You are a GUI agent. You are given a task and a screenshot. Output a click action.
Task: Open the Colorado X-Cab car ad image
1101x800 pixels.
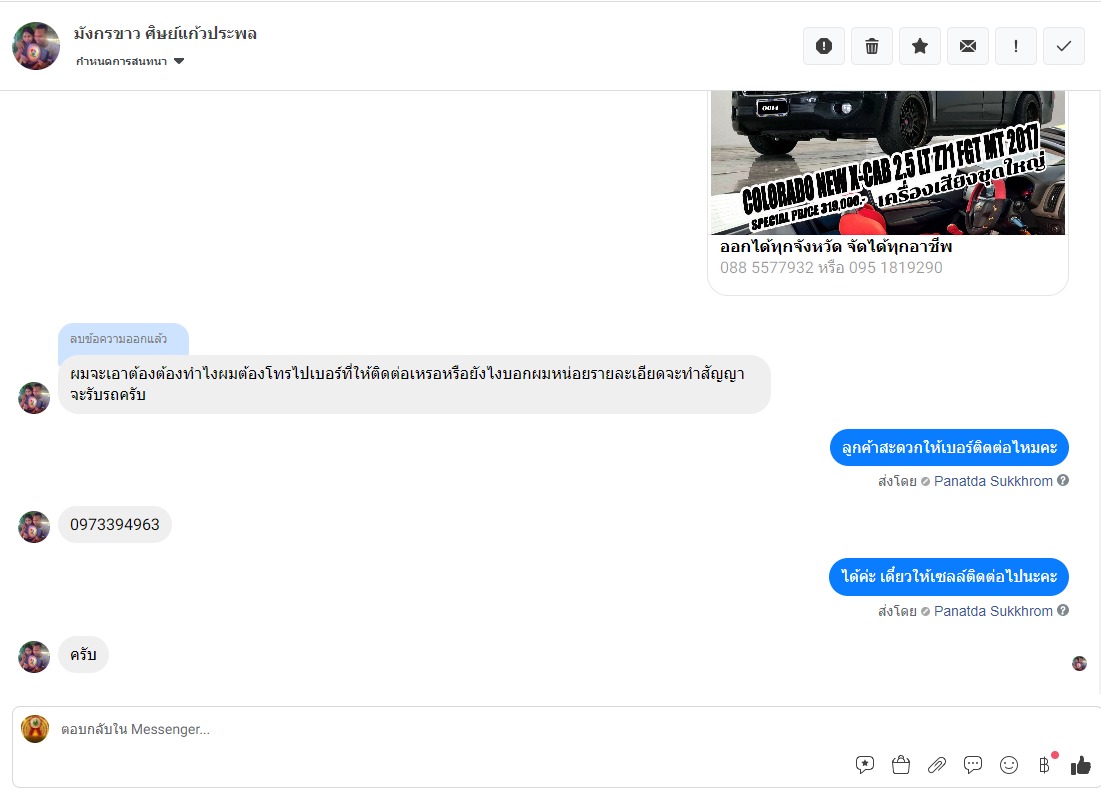point(888,163)
